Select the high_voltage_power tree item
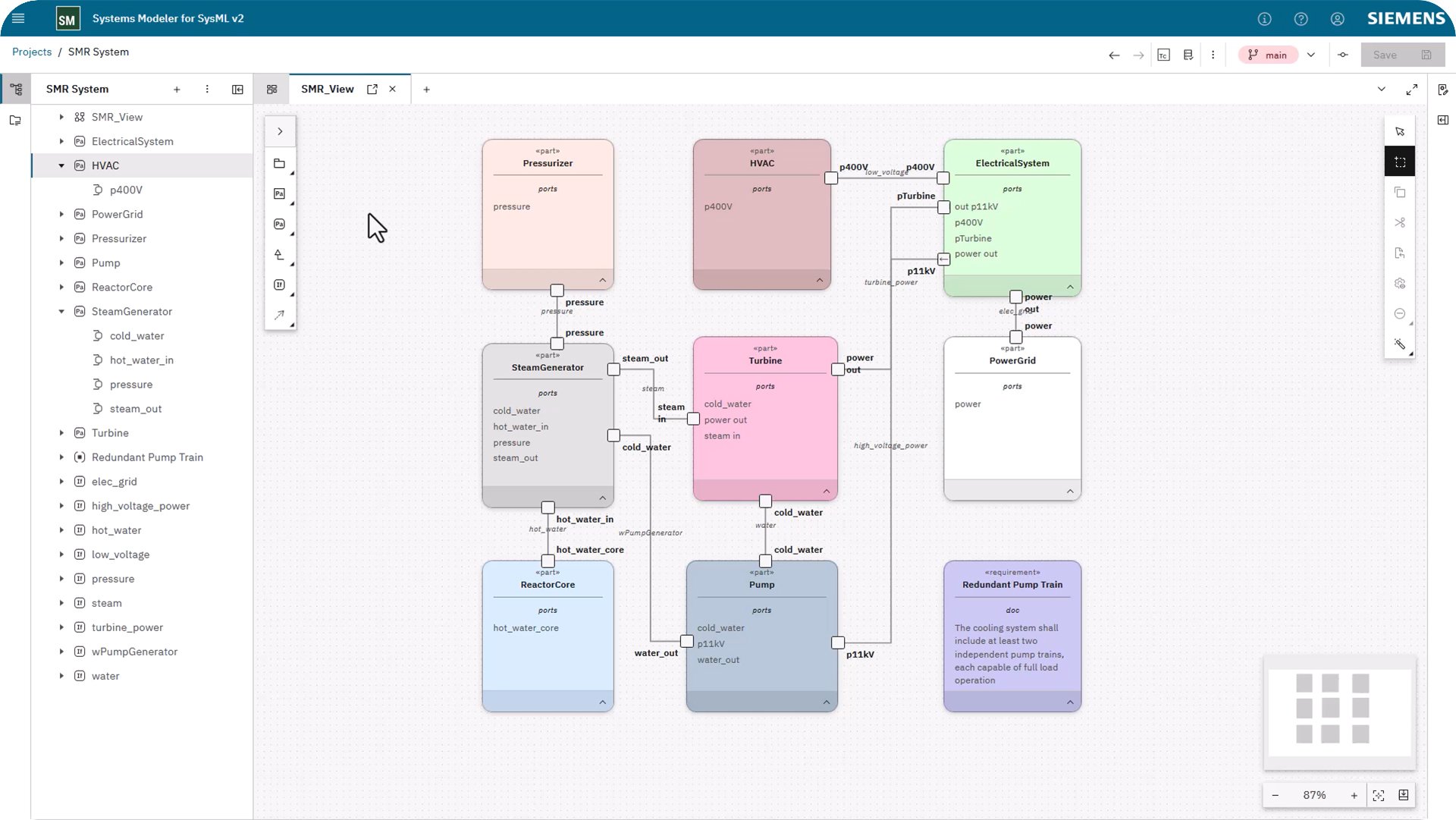Viewport: 1456px width, 820px height. [140, 506]
